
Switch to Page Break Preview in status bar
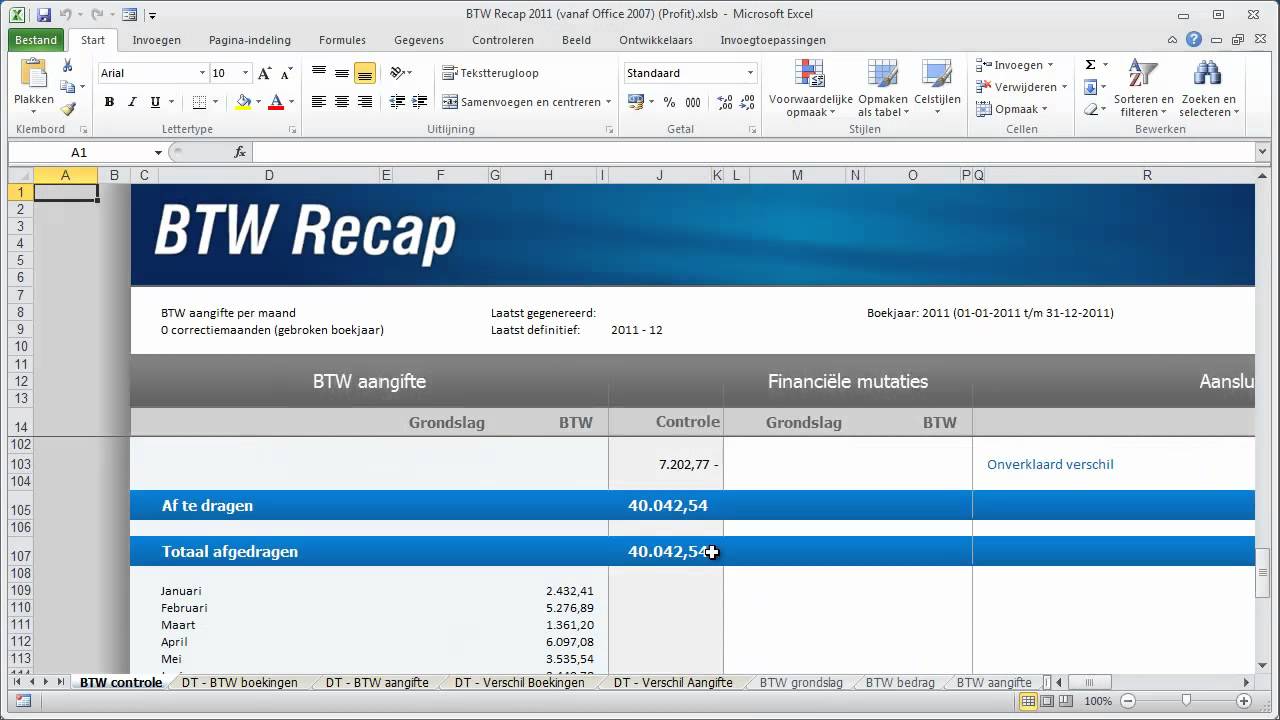tap(1065, 701)
